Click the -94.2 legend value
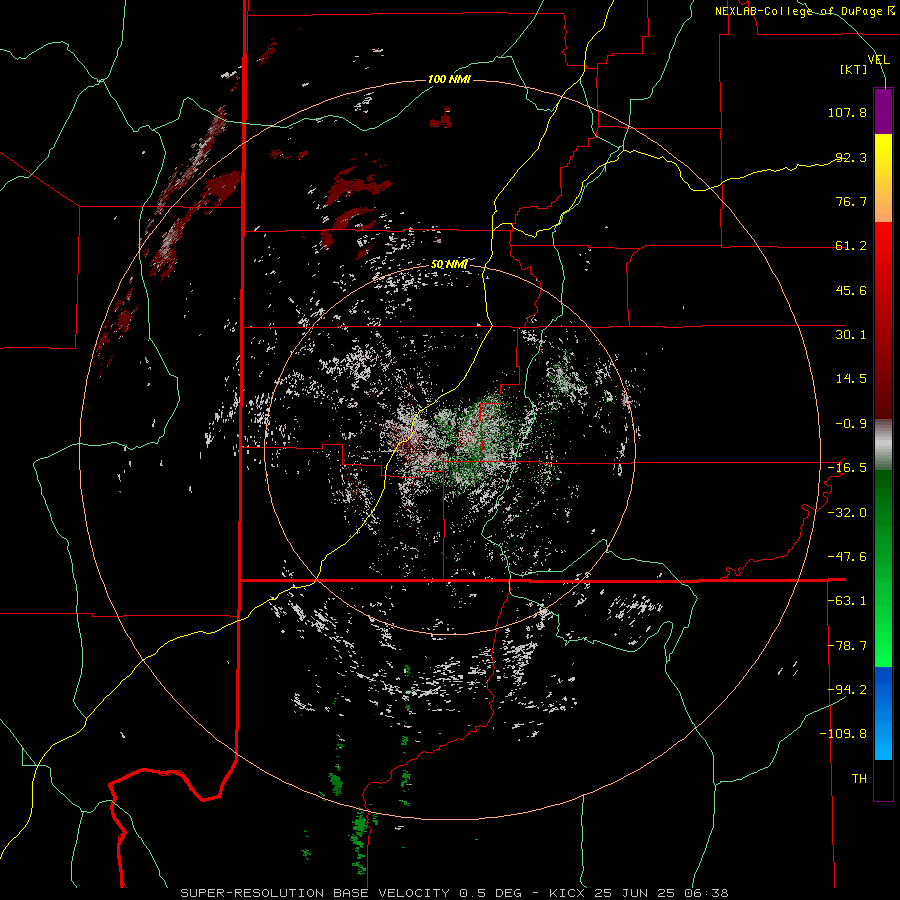Viewport: 900px width, 900px height. coord(847,689)
